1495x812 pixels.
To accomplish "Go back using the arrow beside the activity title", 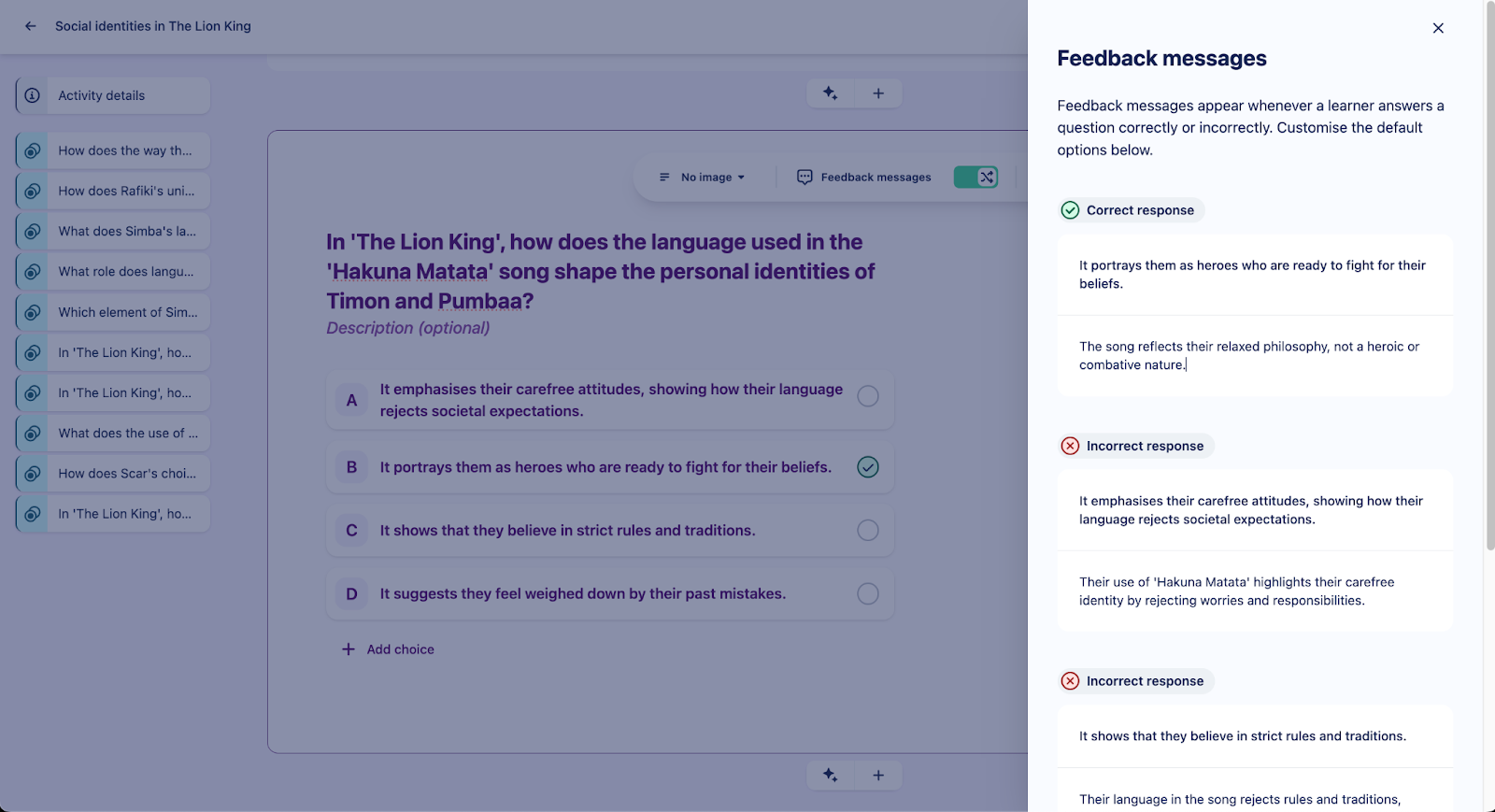I will [x=31, y=26].
